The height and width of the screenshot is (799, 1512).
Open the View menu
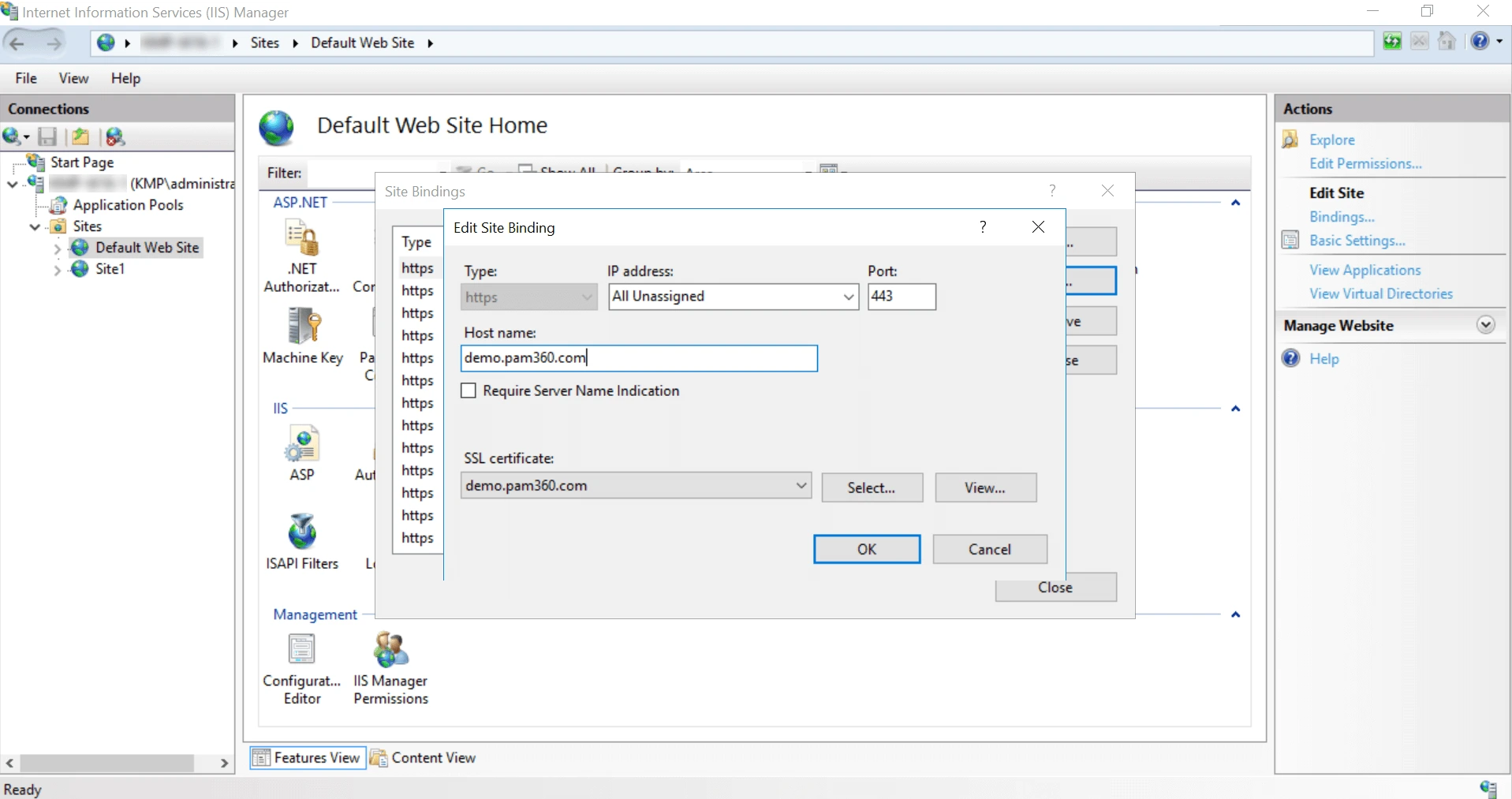[x=73, y=78]
